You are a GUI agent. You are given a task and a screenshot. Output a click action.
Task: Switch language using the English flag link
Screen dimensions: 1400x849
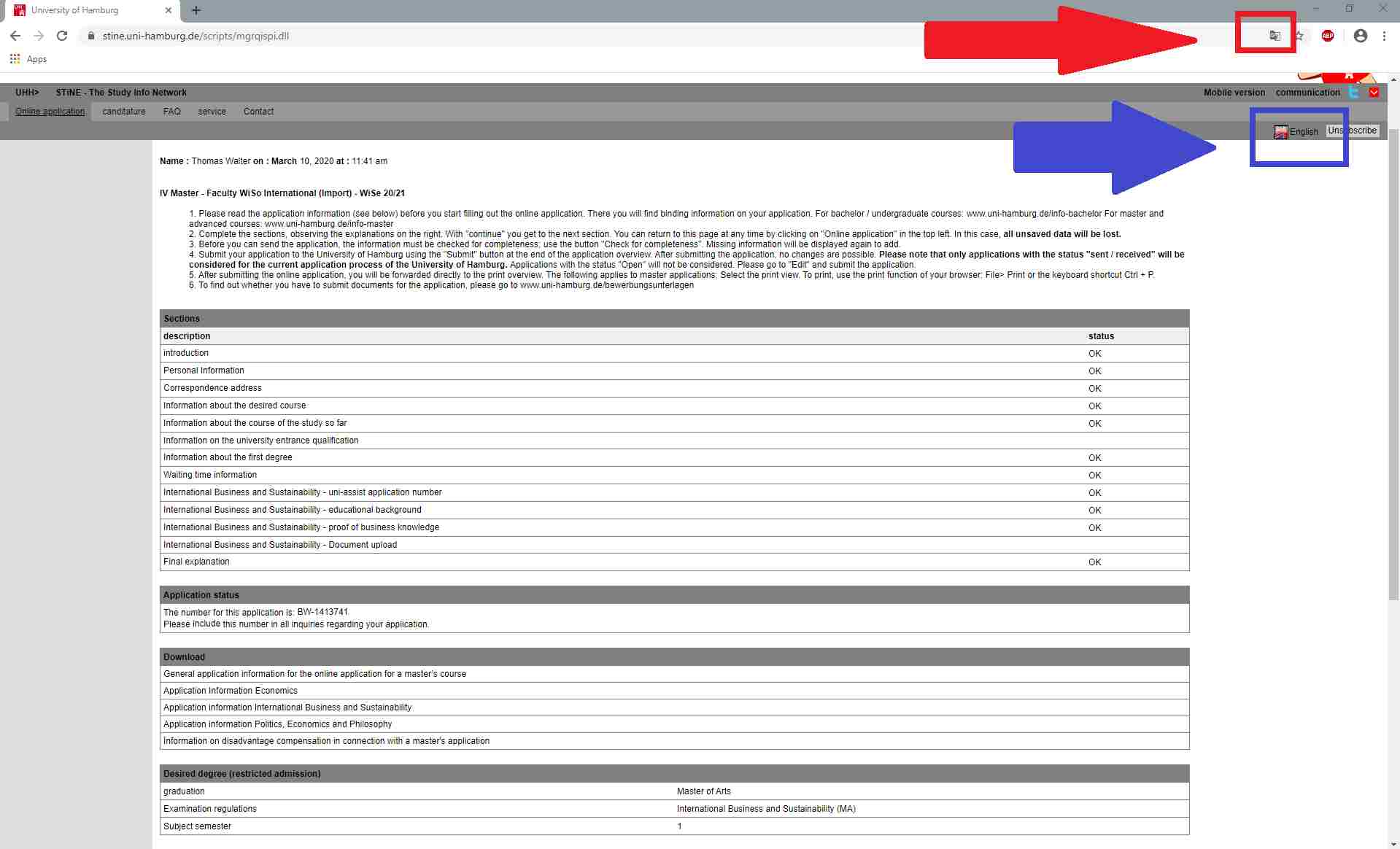[x=1296, y=132]
